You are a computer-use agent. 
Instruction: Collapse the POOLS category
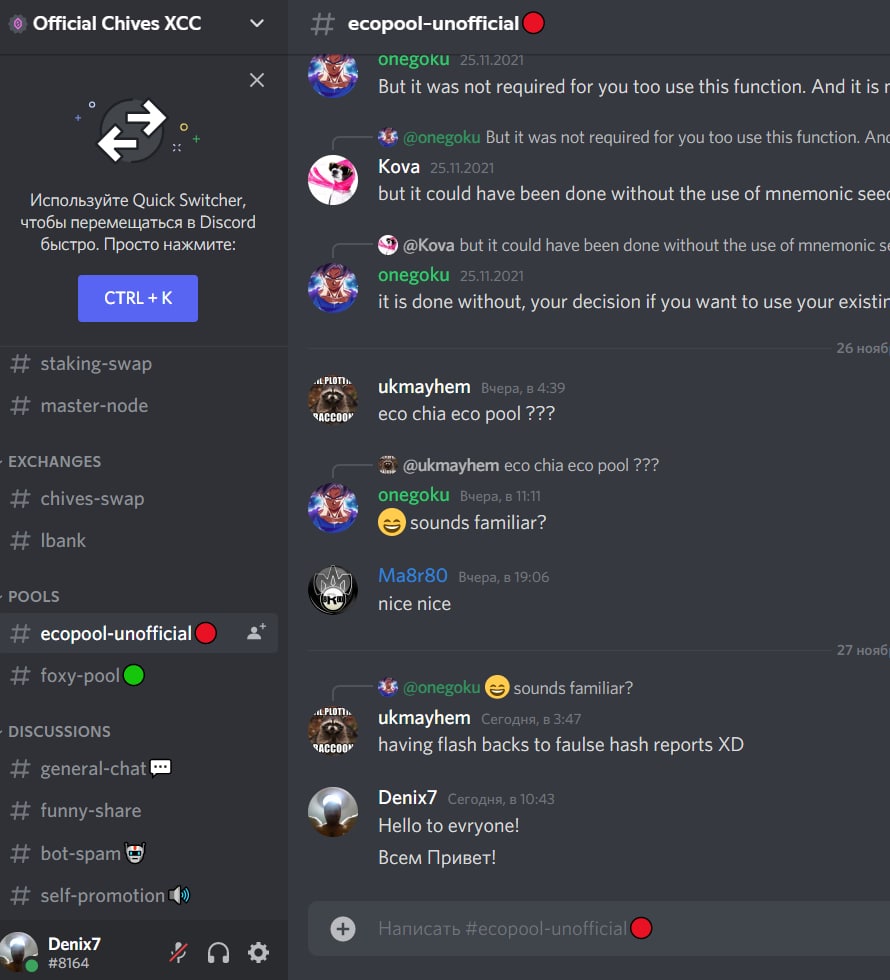click(x=34, y=596)
